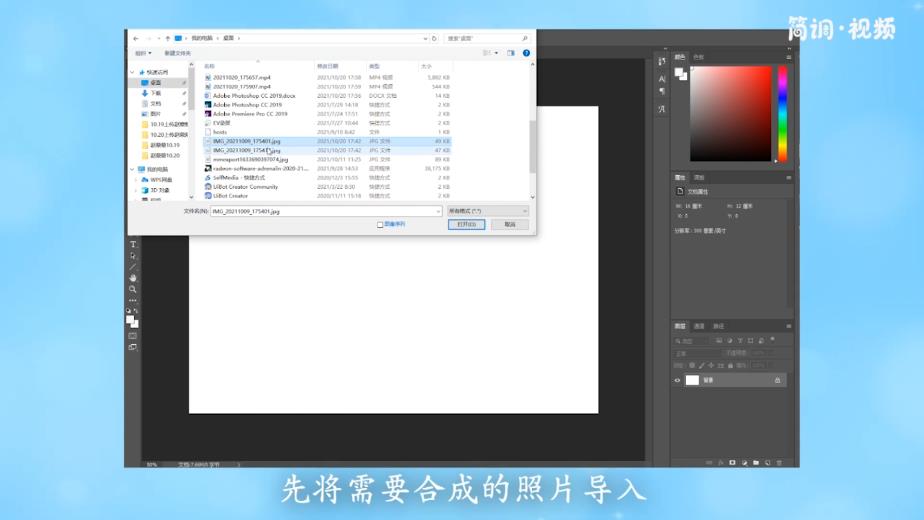Hide the Background layer with eye icon

click(x=678, y=380)
